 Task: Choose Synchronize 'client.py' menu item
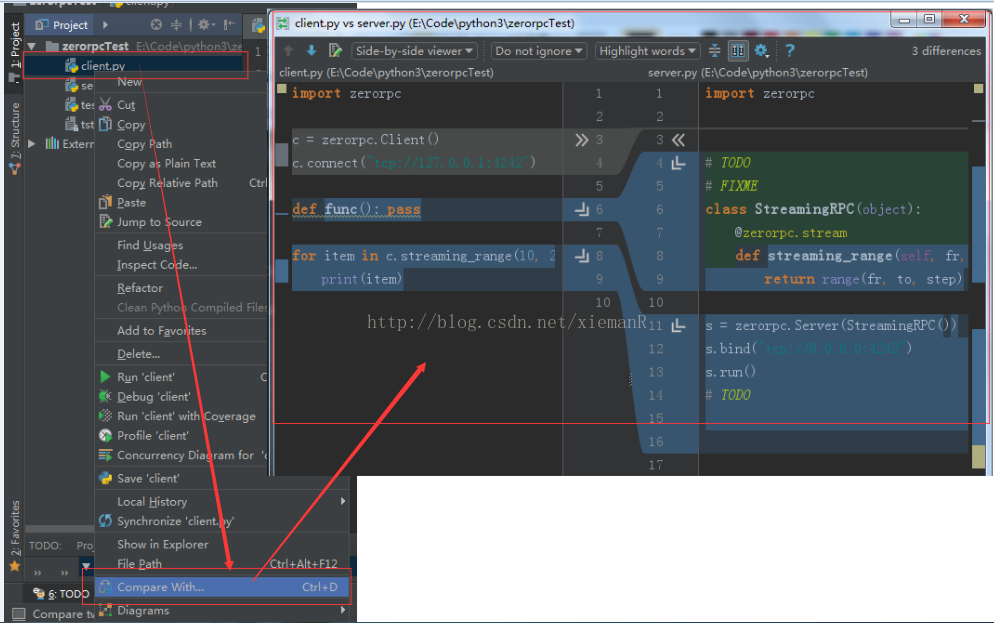point(222,522)
